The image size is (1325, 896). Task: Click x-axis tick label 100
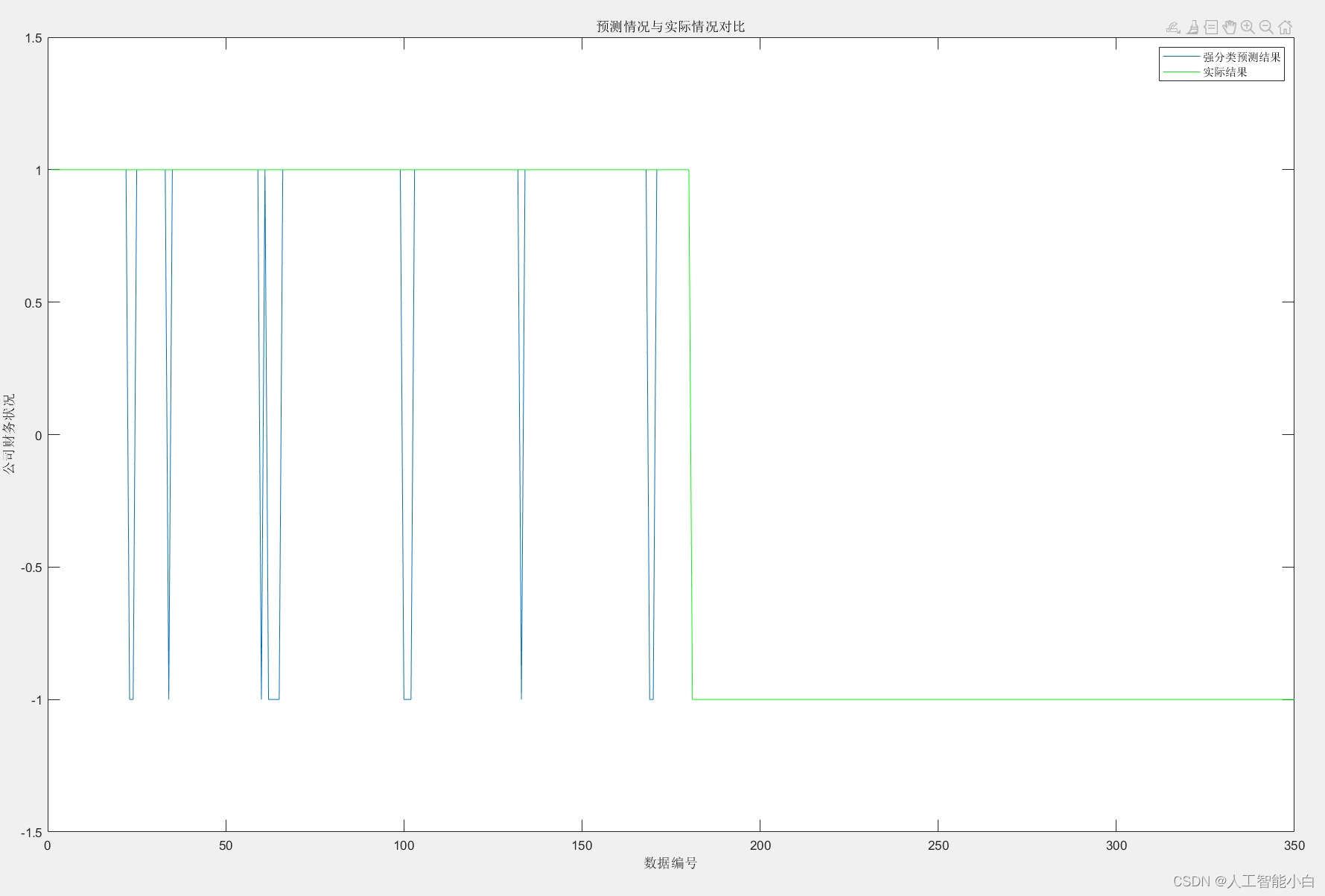click(x=404, y=845)
